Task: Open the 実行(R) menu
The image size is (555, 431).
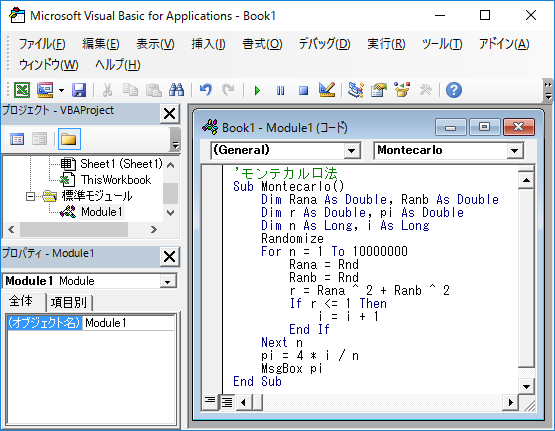Action: point(386,44)
